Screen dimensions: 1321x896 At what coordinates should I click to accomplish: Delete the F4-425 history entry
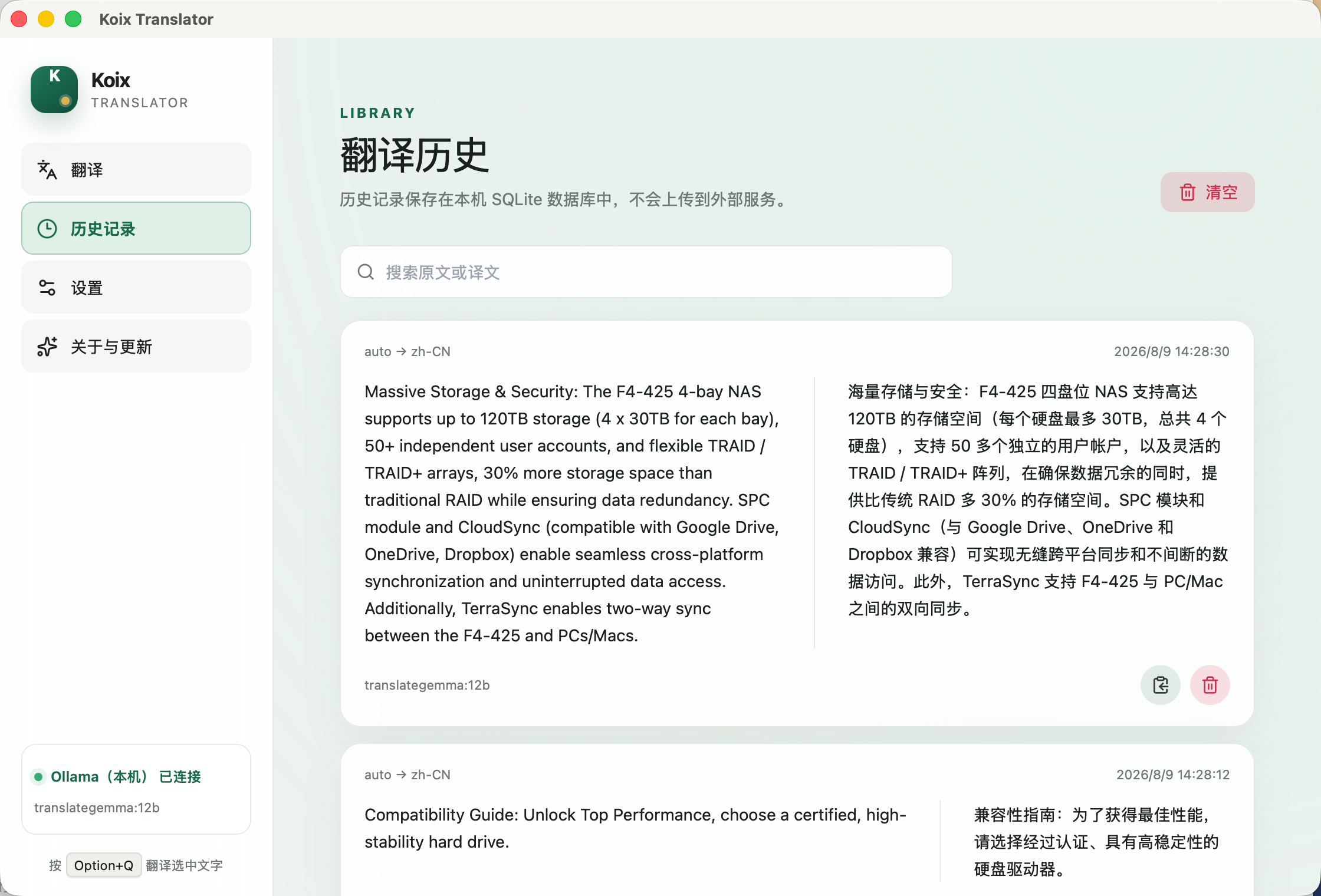click(1210, 685)
